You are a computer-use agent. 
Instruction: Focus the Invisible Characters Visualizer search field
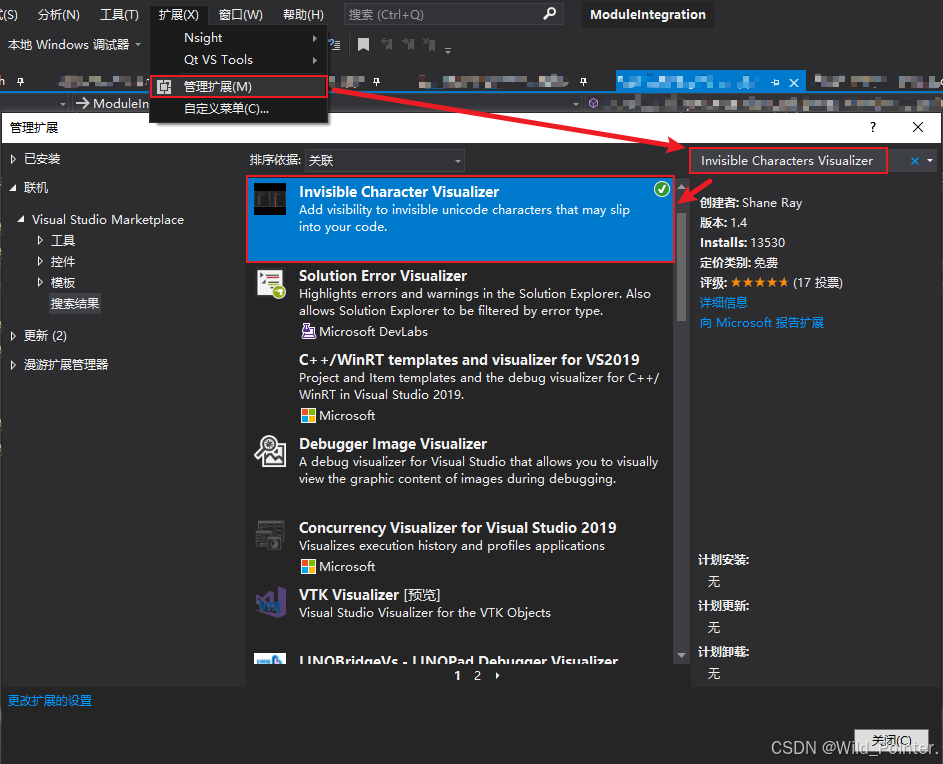[788, 161]
